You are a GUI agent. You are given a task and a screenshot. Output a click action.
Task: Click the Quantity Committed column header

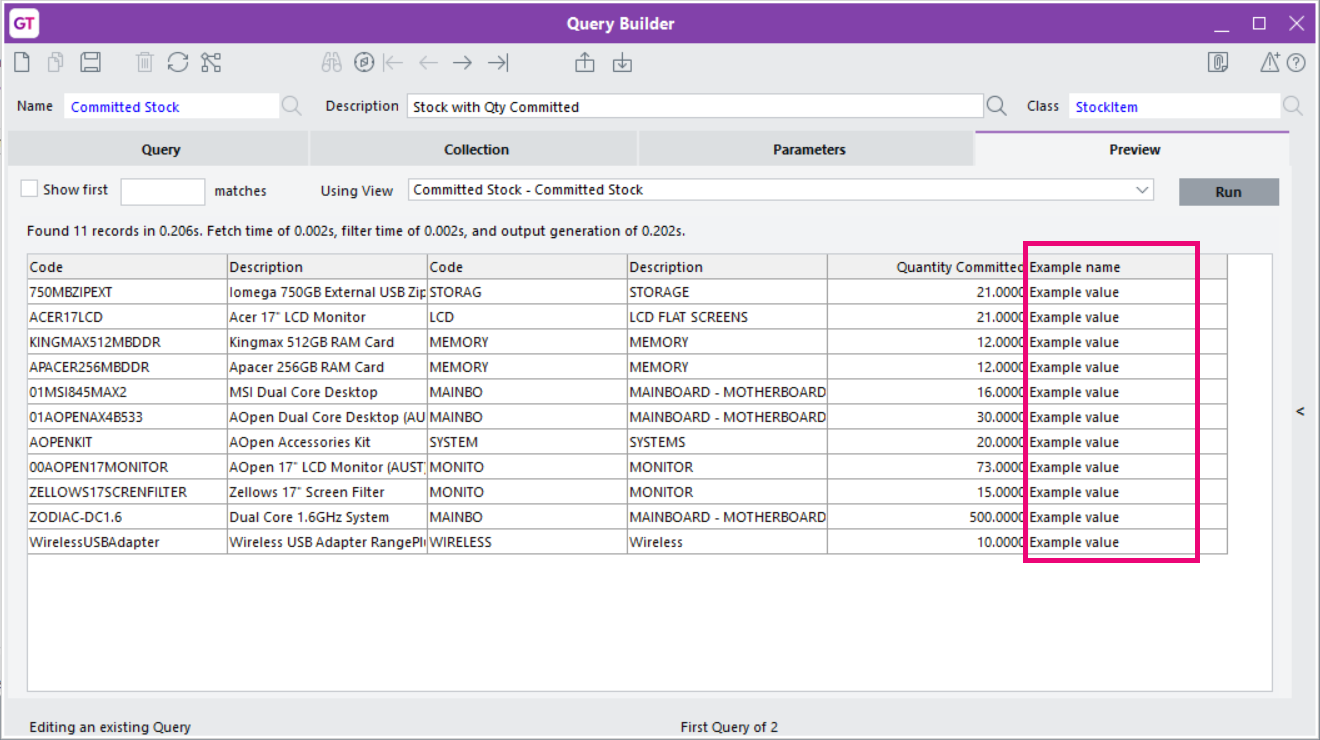[927, 267]
